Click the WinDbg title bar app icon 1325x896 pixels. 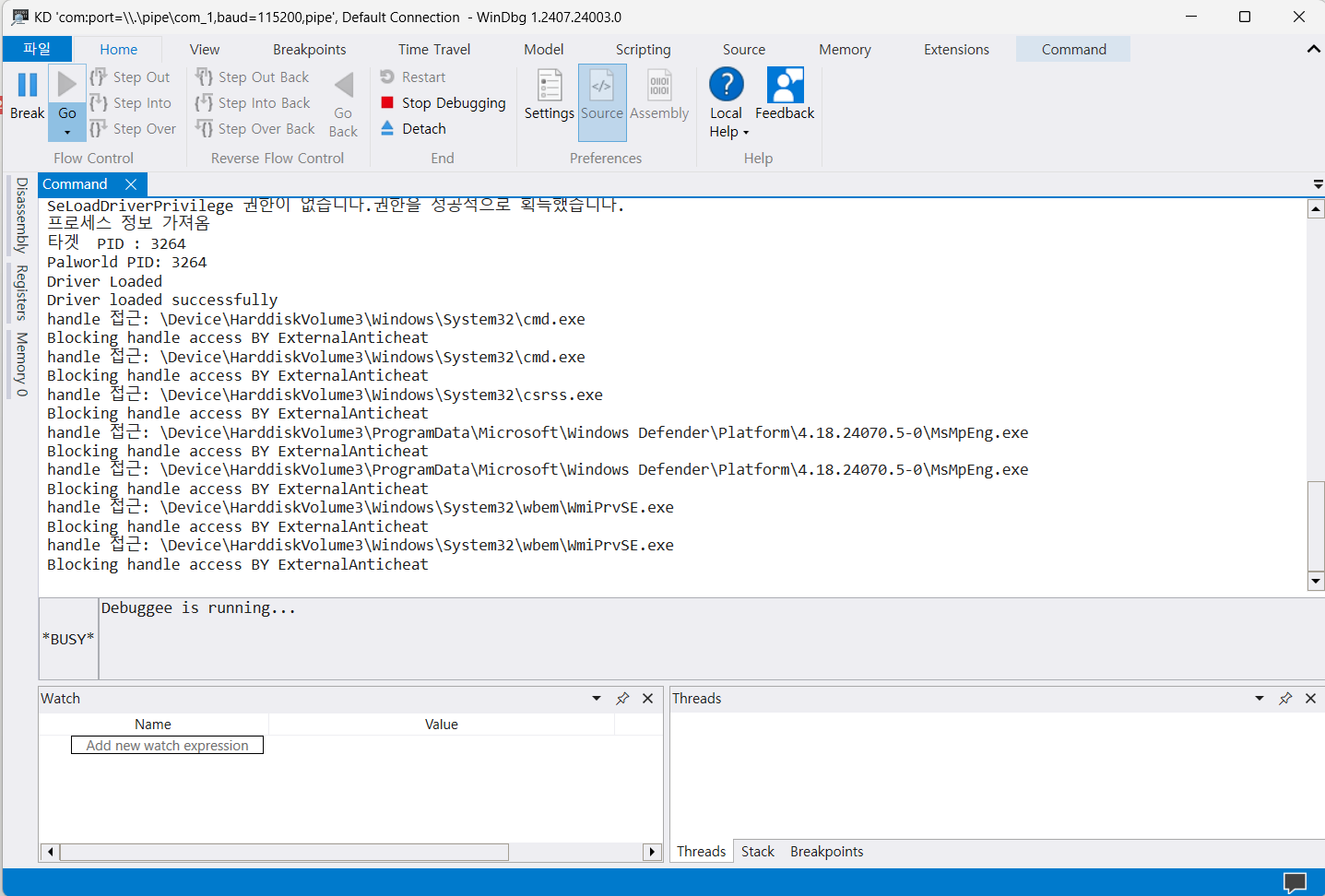coord(19,17)
